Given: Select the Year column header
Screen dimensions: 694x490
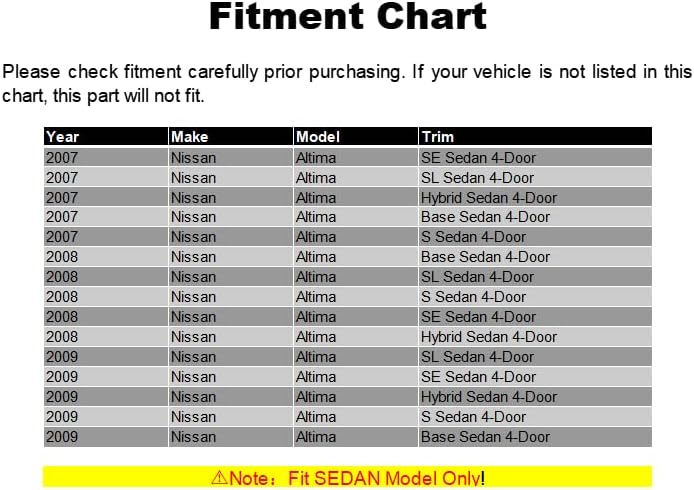Looking at the screenshot, I should click(x=106, y=136).
